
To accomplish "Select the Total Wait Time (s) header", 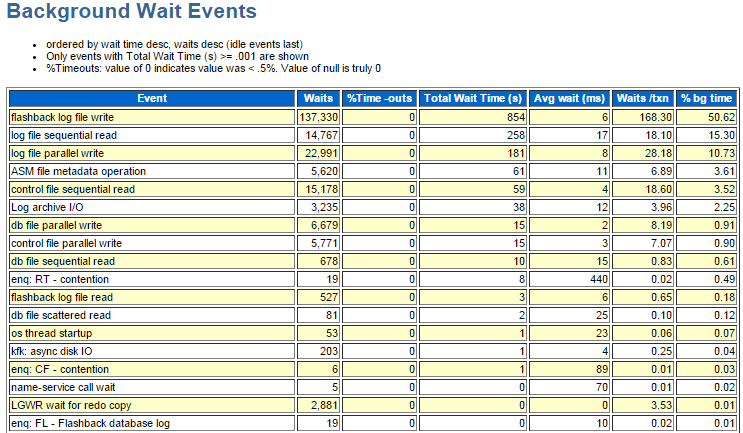I will (473, 99).
